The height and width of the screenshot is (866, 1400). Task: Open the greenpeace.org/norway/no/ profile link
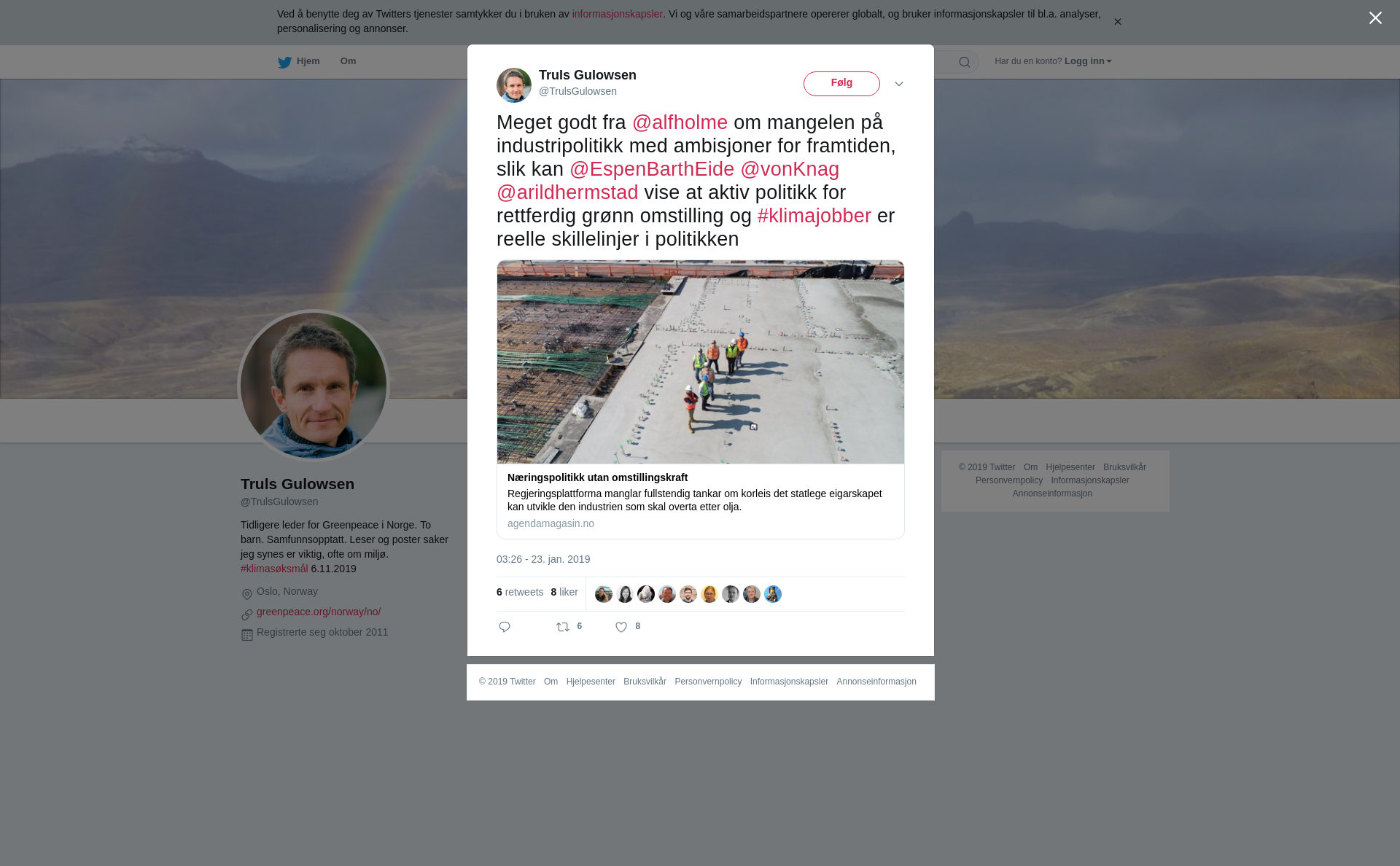[319, 612]
